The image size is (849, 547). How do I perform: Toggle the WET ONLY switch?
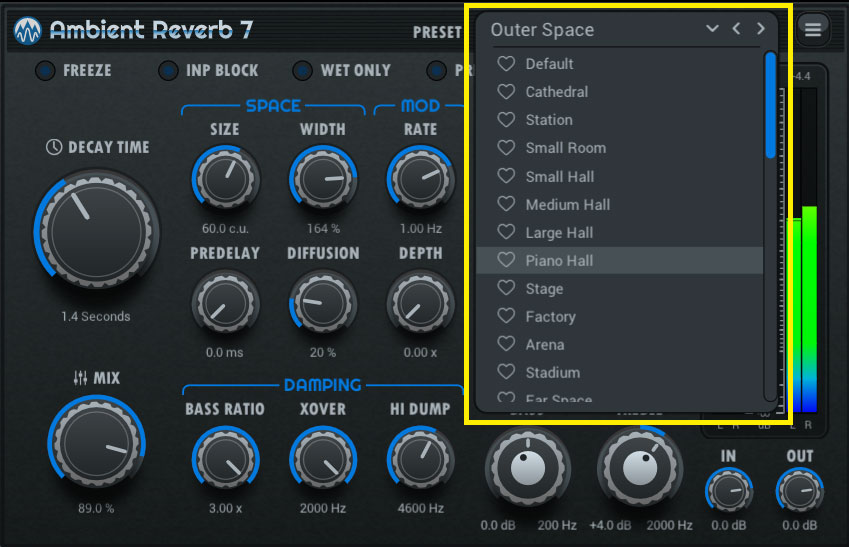pos(302,70)
